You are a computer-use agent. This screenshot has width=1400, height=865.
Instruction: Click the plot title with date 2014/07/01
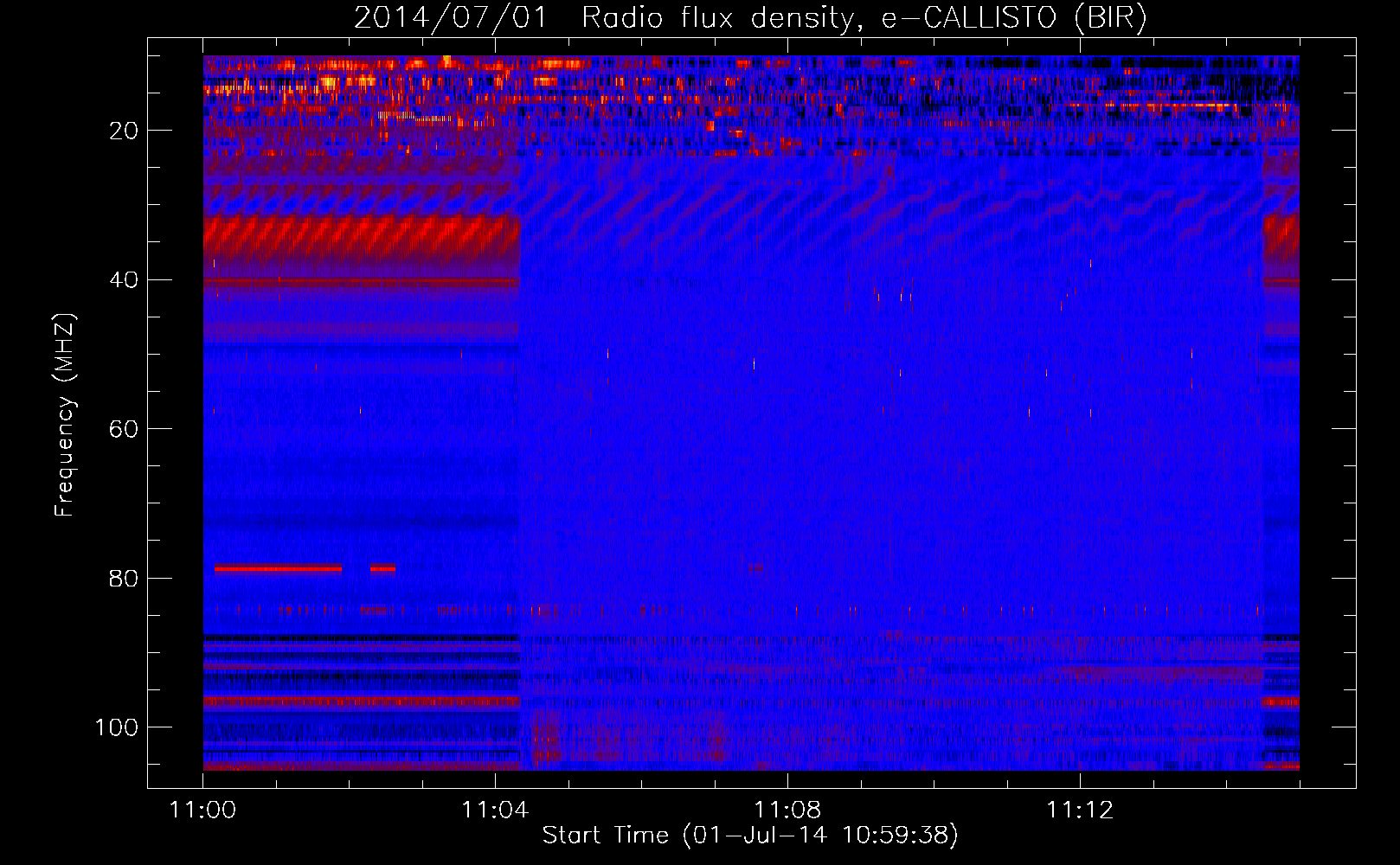(x=749, y=18)
